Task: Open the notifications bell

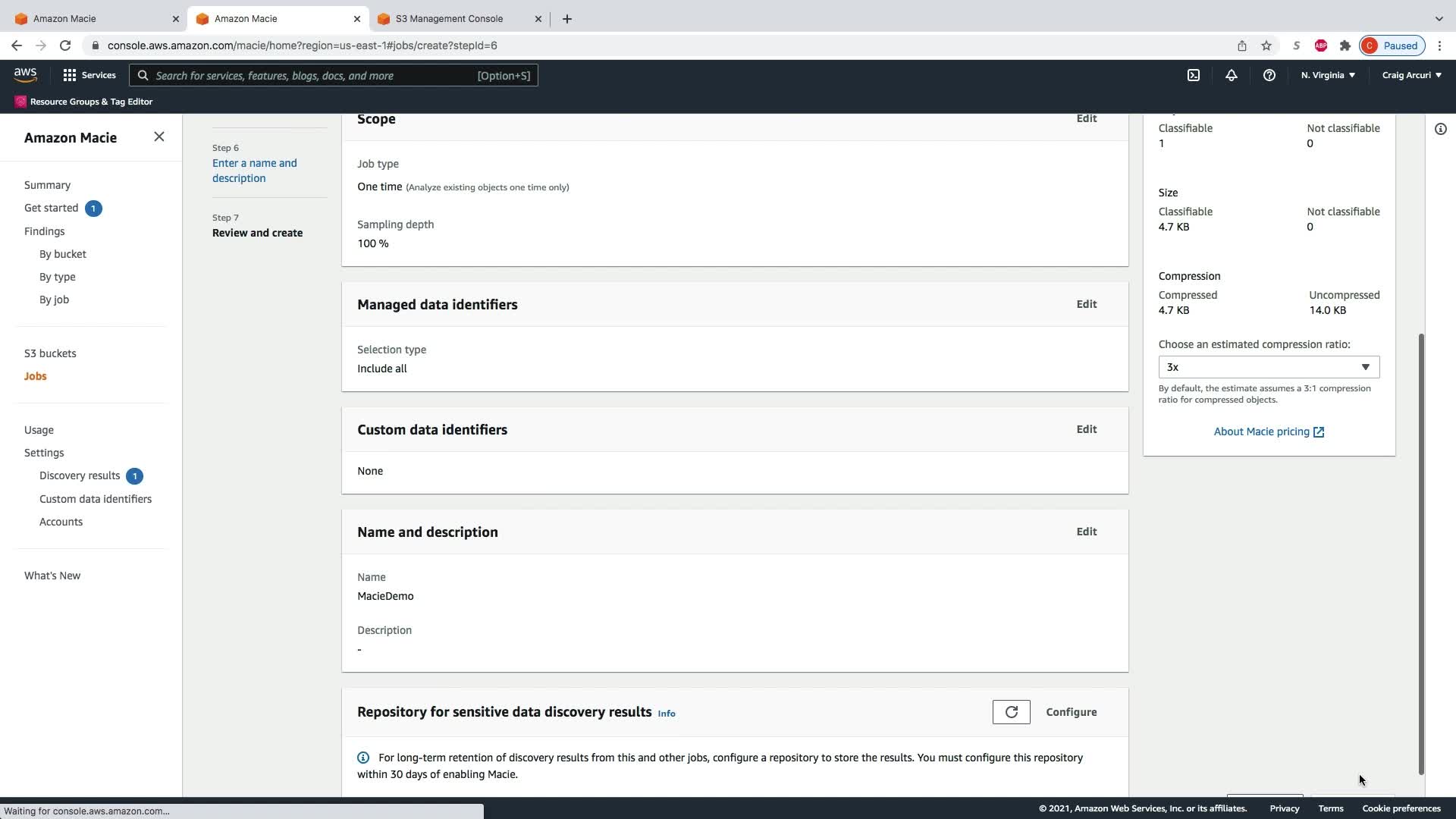Action: point(1231,75)
